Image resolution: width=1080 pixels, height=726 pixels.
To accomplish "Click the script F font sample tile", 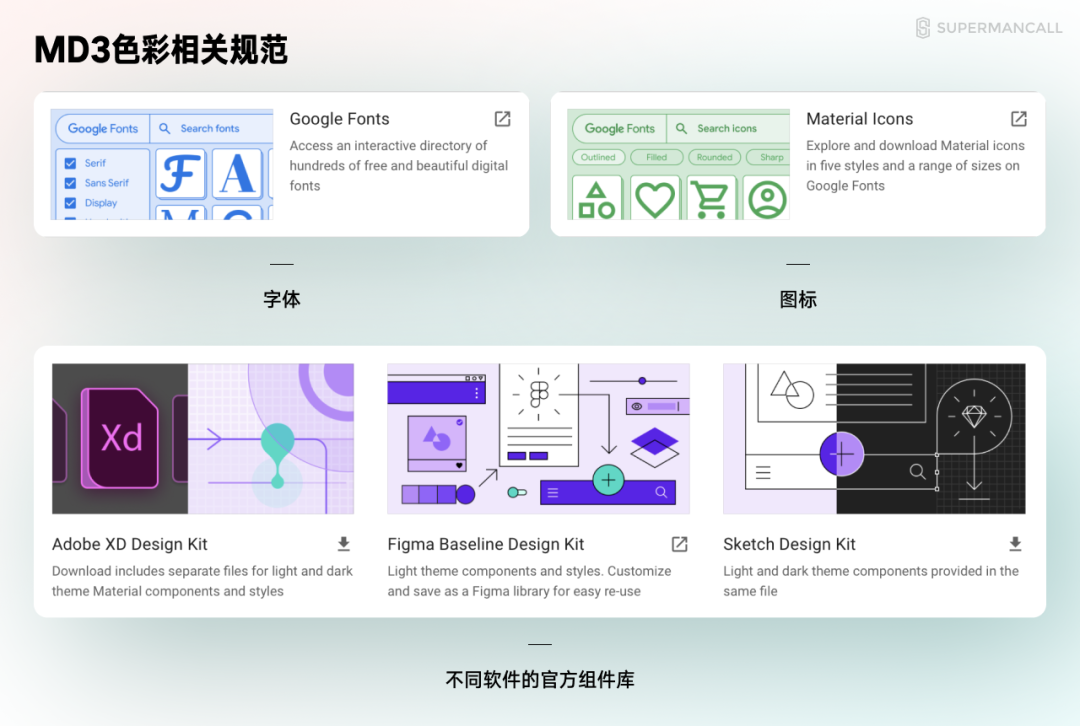I will [x=180, y=174].
